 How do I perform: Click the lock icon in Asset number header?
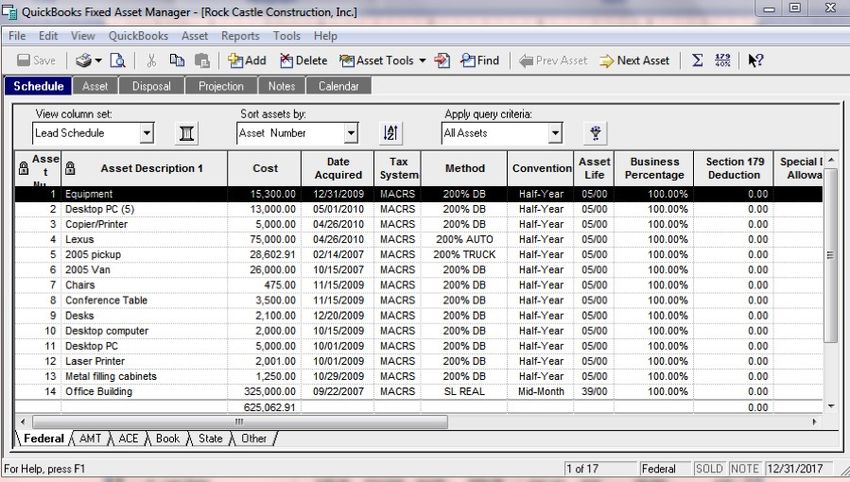point(23,168)
